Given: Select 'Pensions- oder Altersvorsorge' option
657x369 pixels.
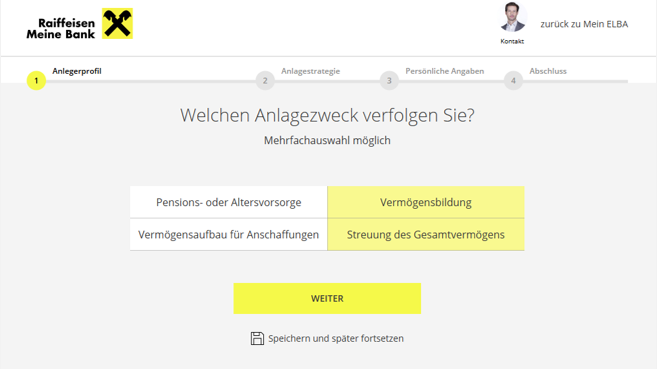Looking at the screenshot, I should 229,202.
